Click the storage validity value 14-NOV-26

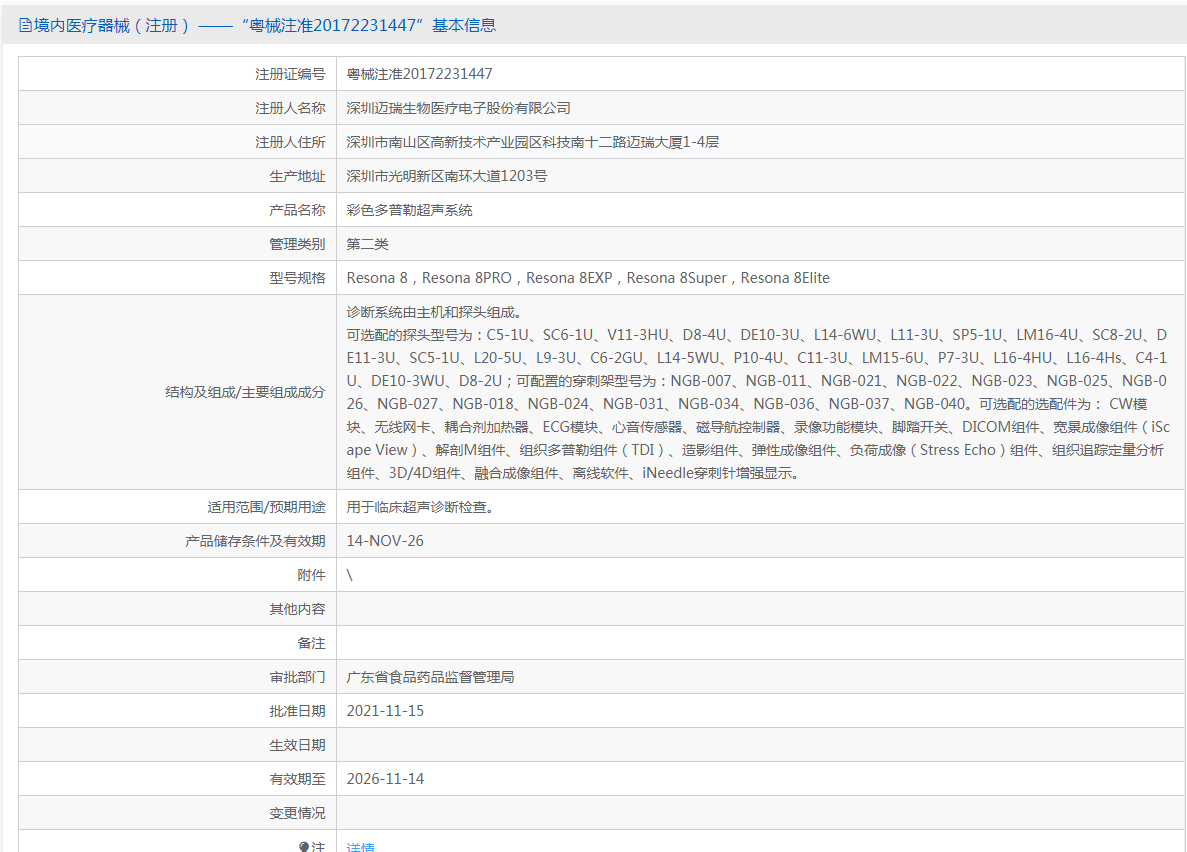[385, 541]
